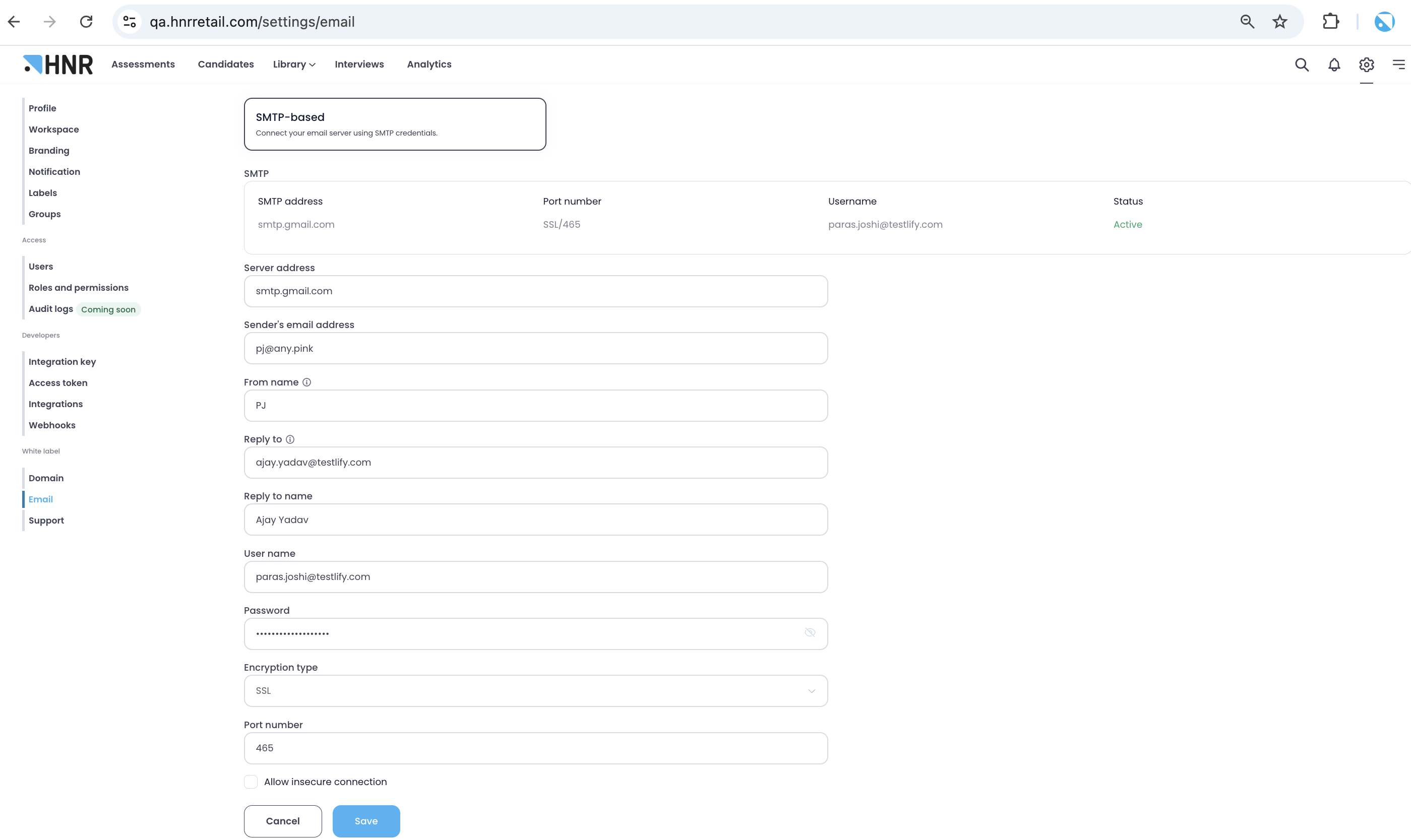This screenshot has height=840, width=1411.
Task: Open site information icon in address bar
Action: [x=130, y=22]
